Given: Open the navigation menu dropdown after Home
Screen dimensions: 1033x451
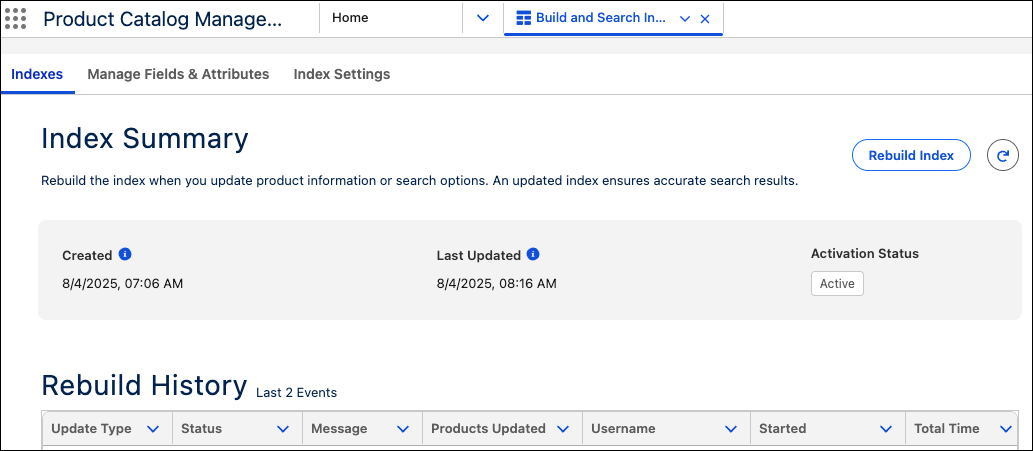Looking at the screenshot, I should click(483, 18).
